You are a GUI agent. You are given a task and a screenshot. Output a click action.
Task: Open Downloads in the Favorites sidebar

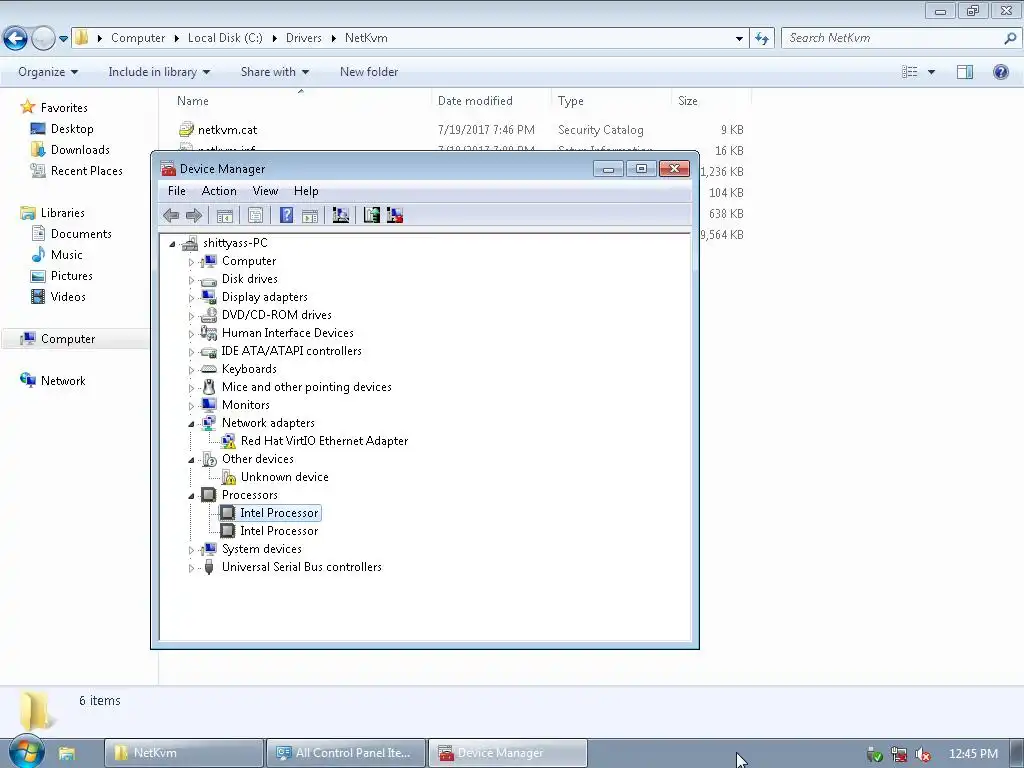[x=80, y=150]
